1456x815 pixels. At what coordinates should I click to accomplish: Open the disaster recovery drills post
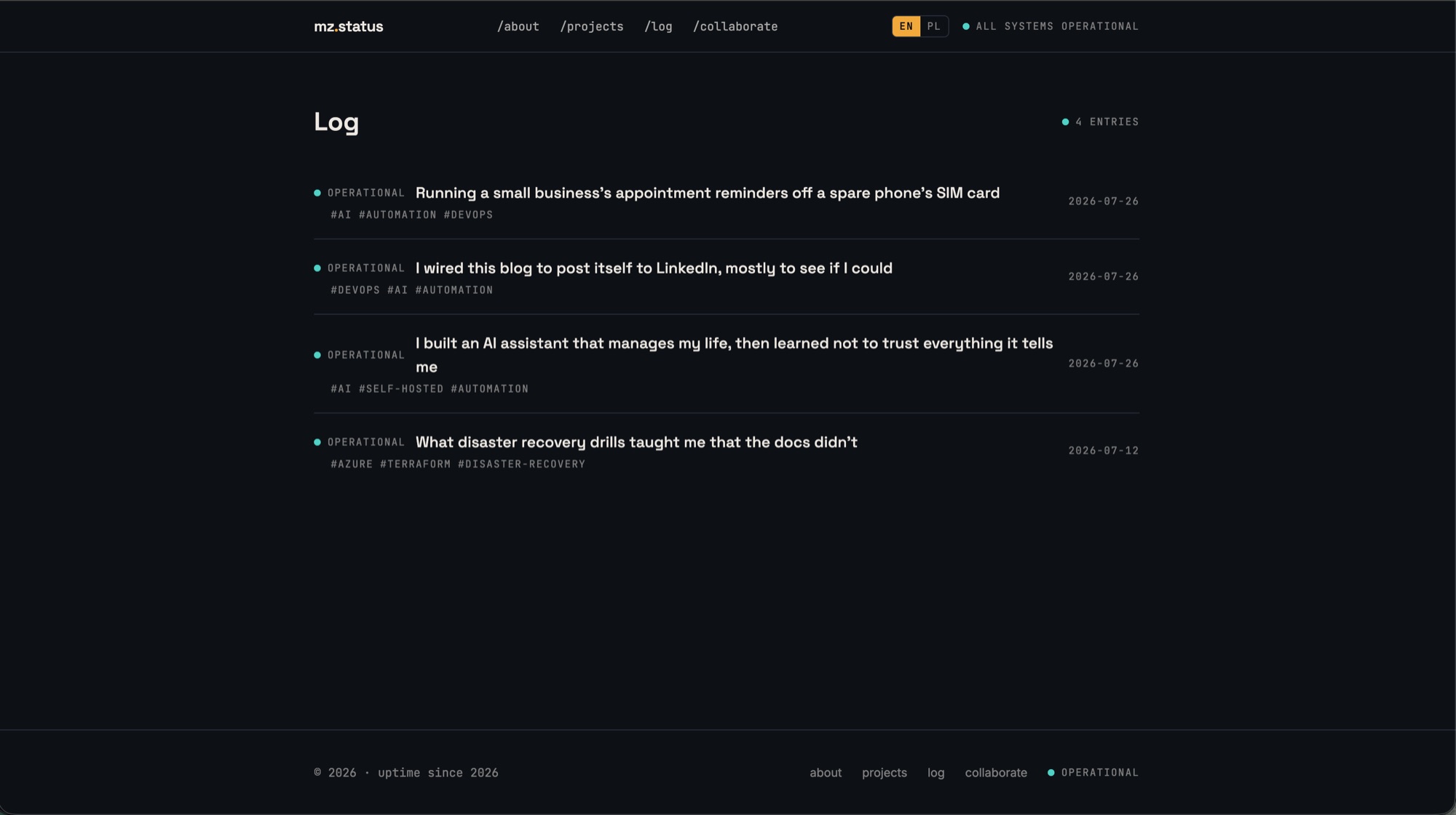636,442
